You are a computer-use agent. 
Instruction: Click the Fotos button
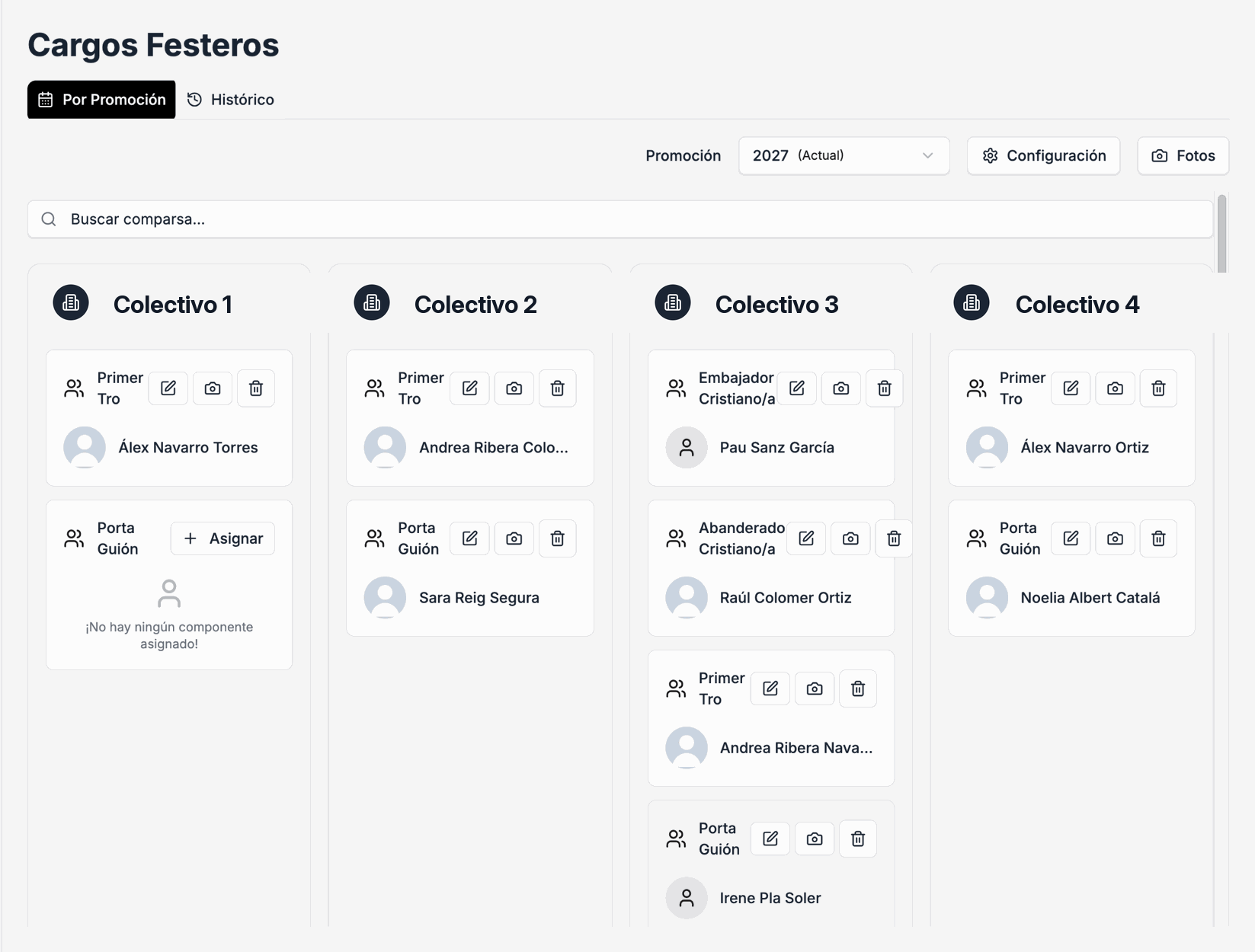coord(1183,155)
